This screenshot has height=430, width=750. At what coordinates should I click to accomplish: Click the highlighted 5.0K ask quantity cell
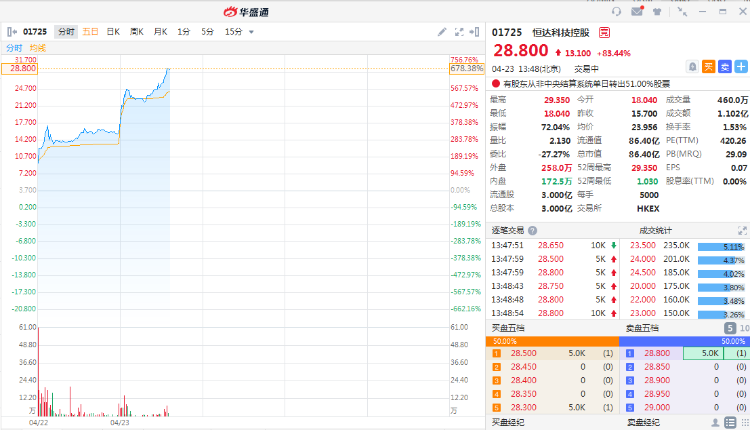pos(703,353)
